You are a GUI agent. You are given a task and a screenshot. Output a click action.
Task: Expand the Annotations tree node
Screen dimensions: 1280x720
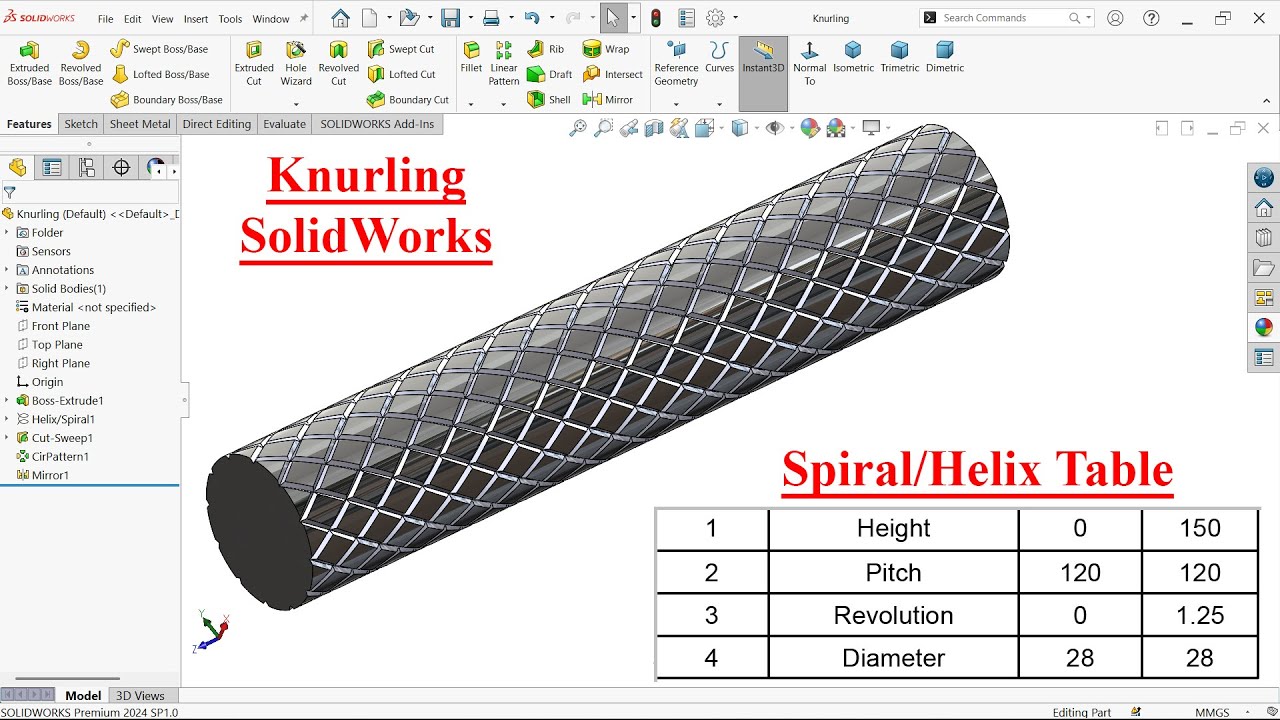click(7, 270)
